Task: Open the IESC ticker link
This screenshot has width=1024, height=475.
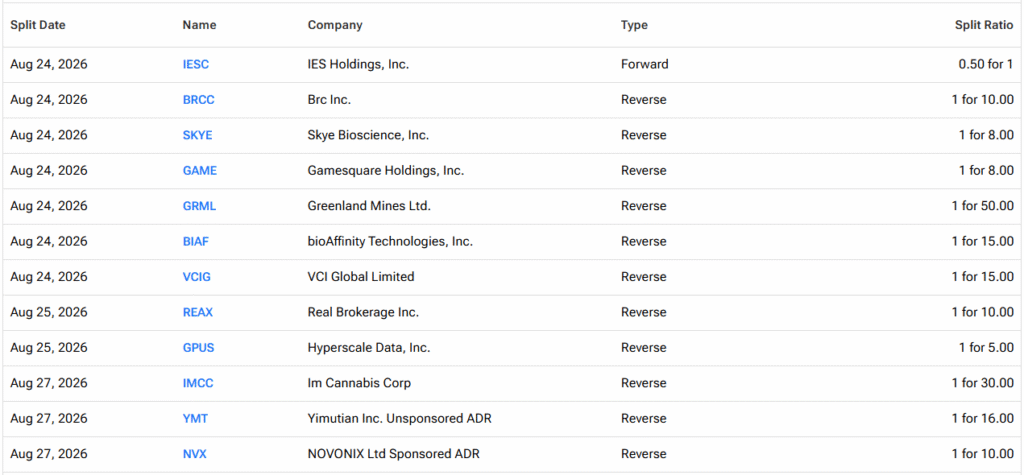Action: coord(196,65)
